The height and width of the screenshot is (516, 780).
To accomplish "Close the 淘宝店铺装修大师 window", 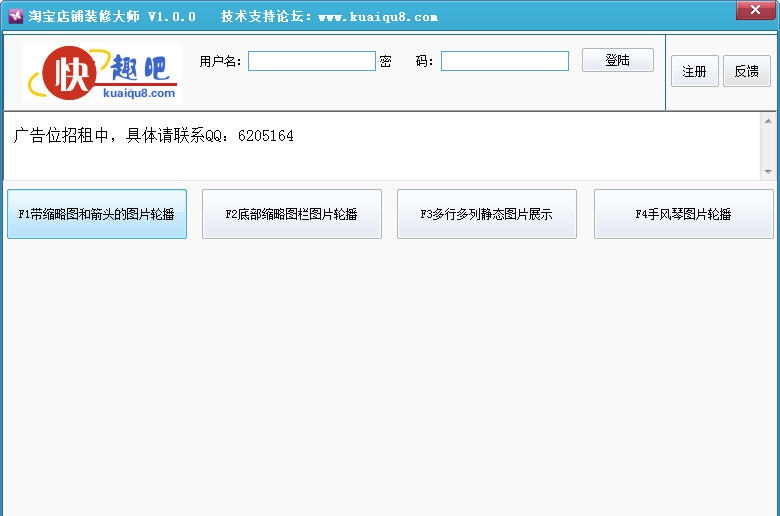I will (755, 10).
